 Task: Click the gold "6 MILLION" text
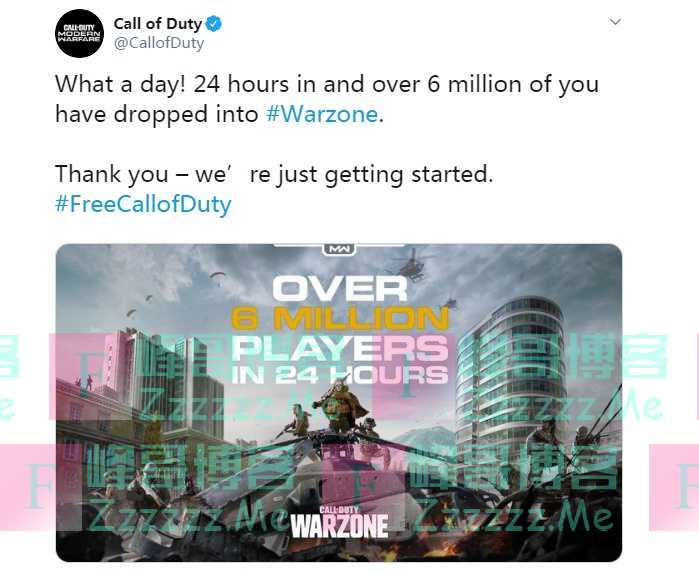click(x=340, y=319)
